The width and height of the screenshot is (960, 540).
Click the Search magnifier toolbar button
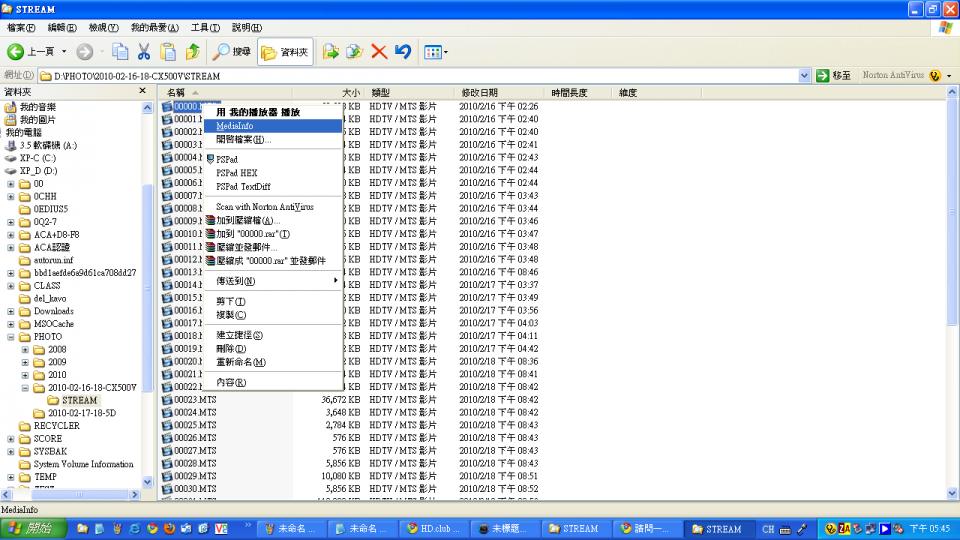[231, 52]
